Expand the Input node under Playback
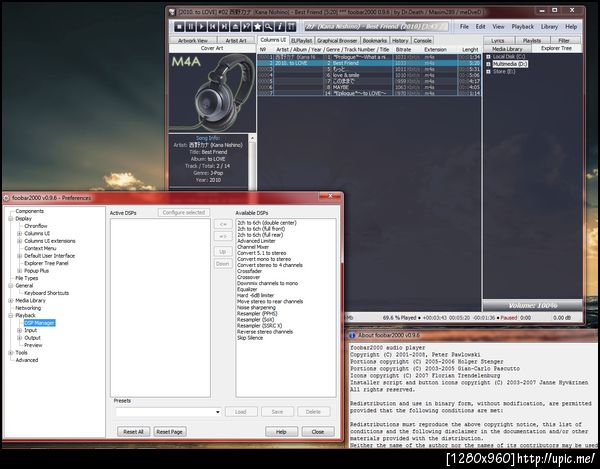The image size is (600, 469). click(x=20, y=331)
